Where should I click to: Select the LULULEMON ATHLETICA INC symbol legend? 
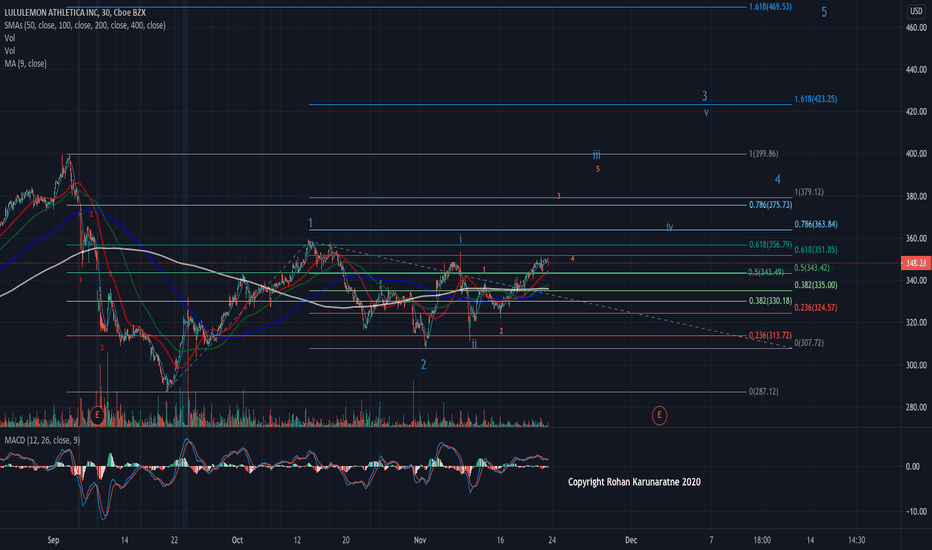(75, 12)
